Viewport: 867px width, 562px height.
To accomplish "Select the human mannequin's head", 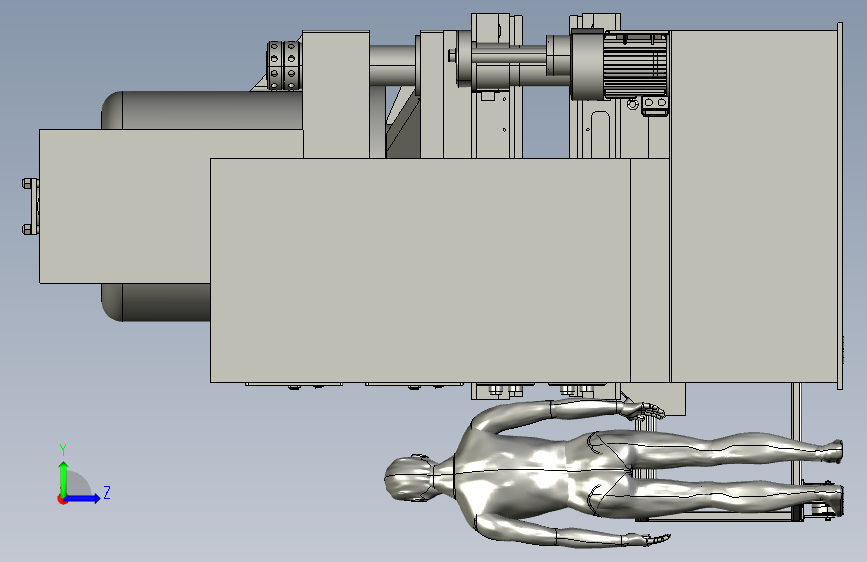I will click(x=409, y=478).
